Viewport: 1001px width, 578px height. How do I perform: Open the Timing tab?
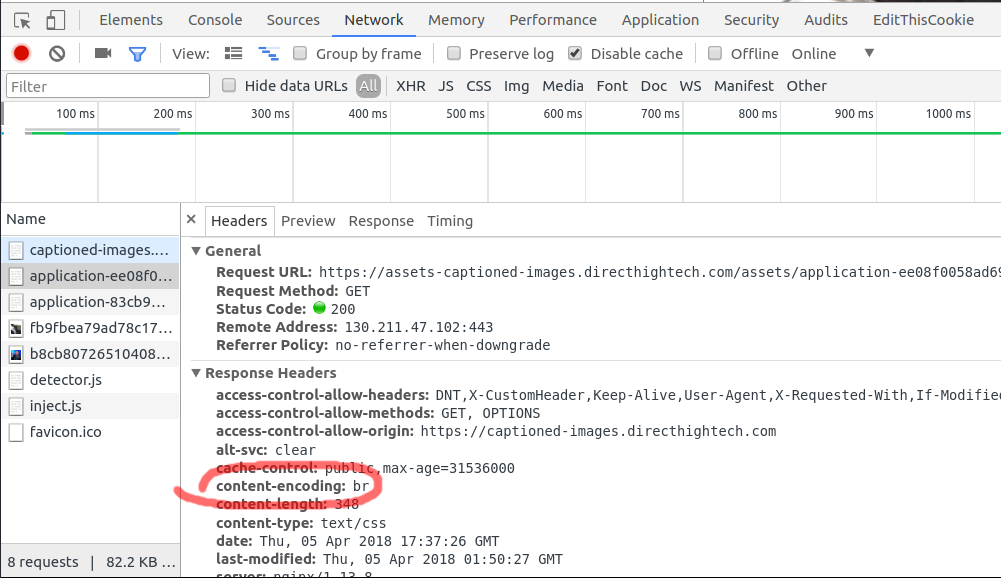point(450,221)
